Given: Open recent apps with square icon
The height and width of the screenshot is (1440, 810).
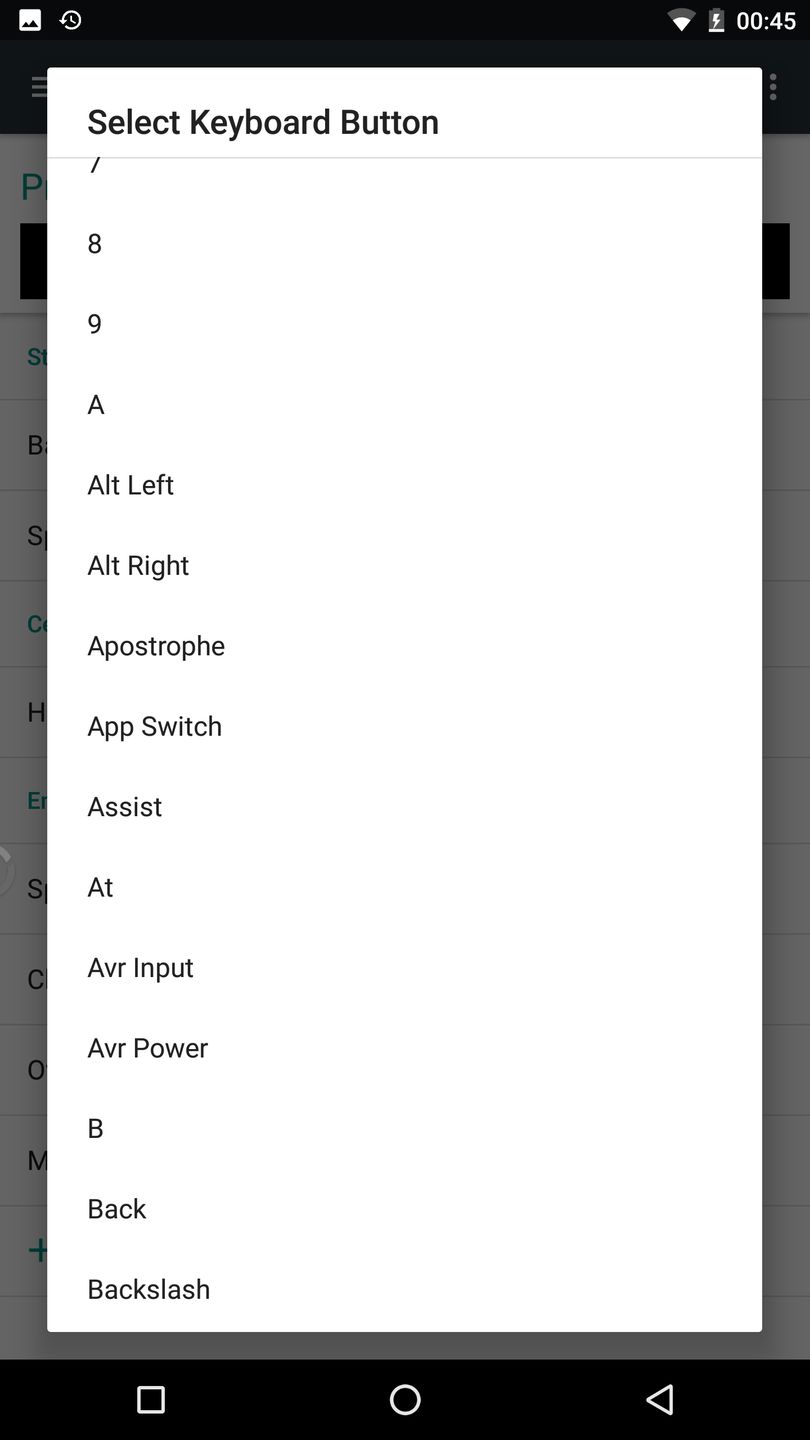Looking at the screenshot, I should click(151, 1399).
